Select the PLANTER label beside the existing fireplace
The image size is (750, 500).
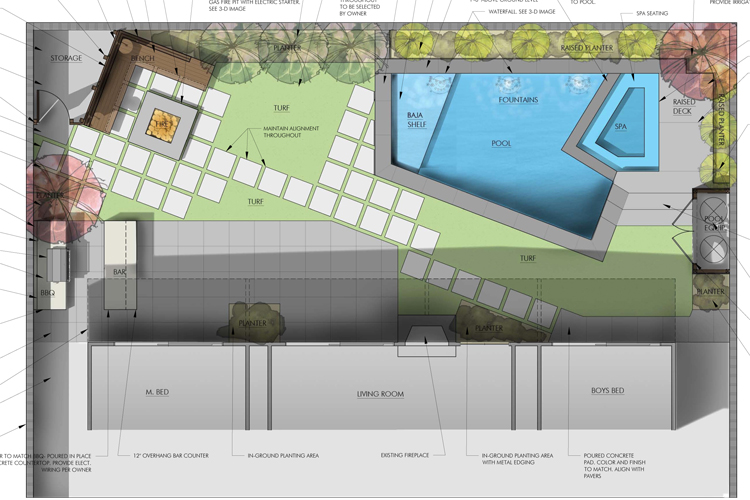pyautogui.click(x=489, y=328)
